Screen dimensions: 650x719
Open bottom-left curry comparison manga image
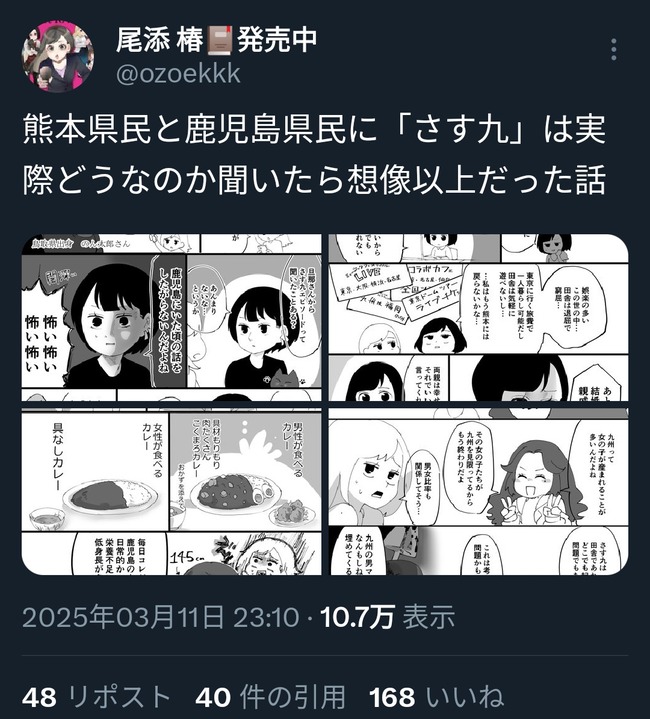coord(171,492)
